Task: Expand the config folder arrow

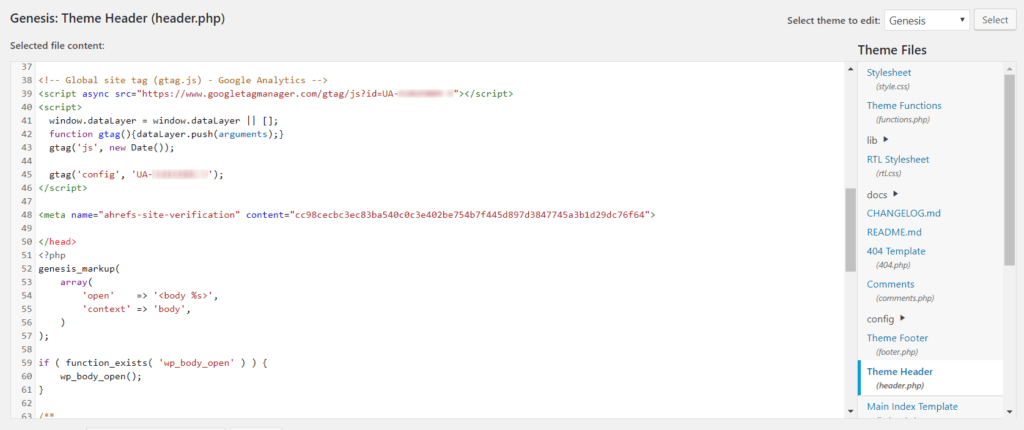Action: (903, 318)
